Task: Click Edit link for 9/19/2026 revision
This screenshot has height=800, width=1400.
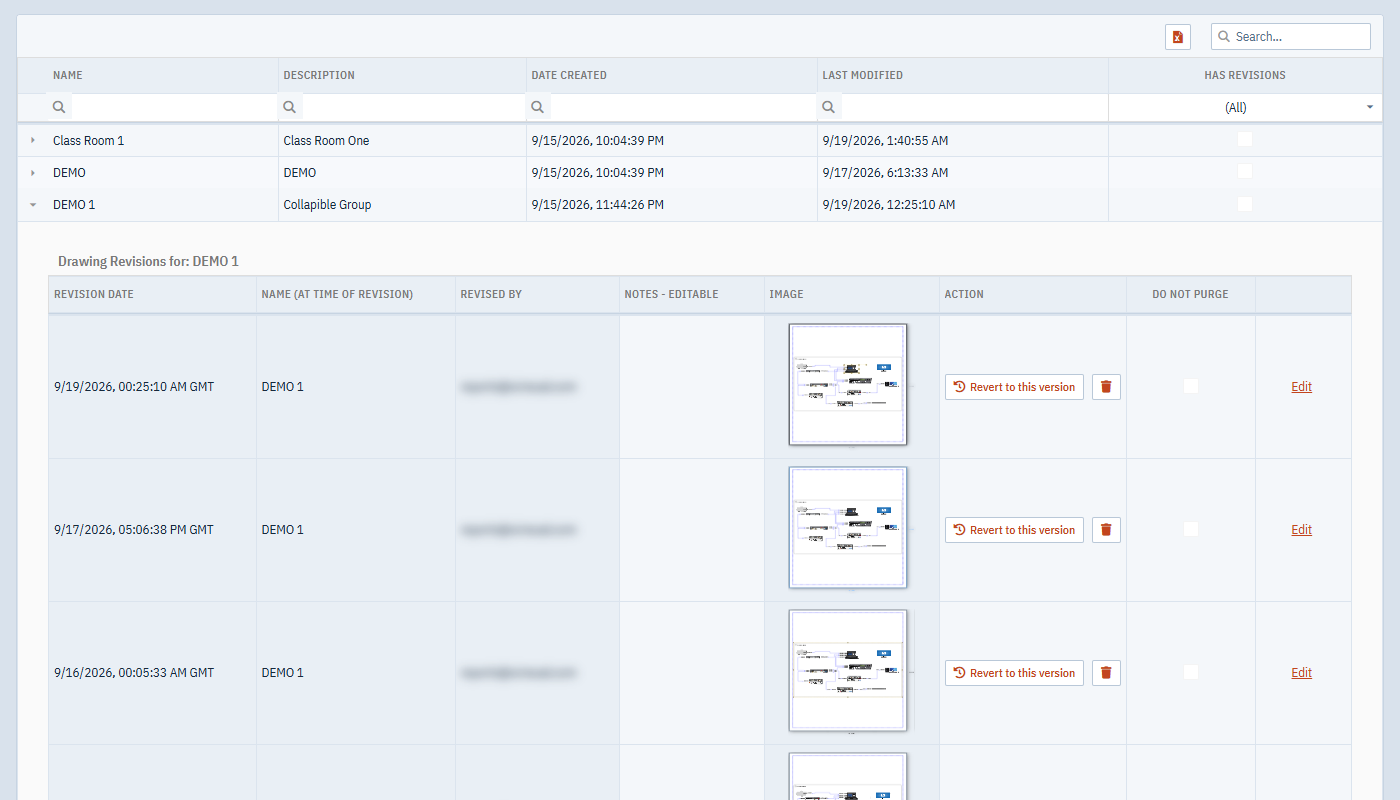Action: click(x=1301, y=387)
